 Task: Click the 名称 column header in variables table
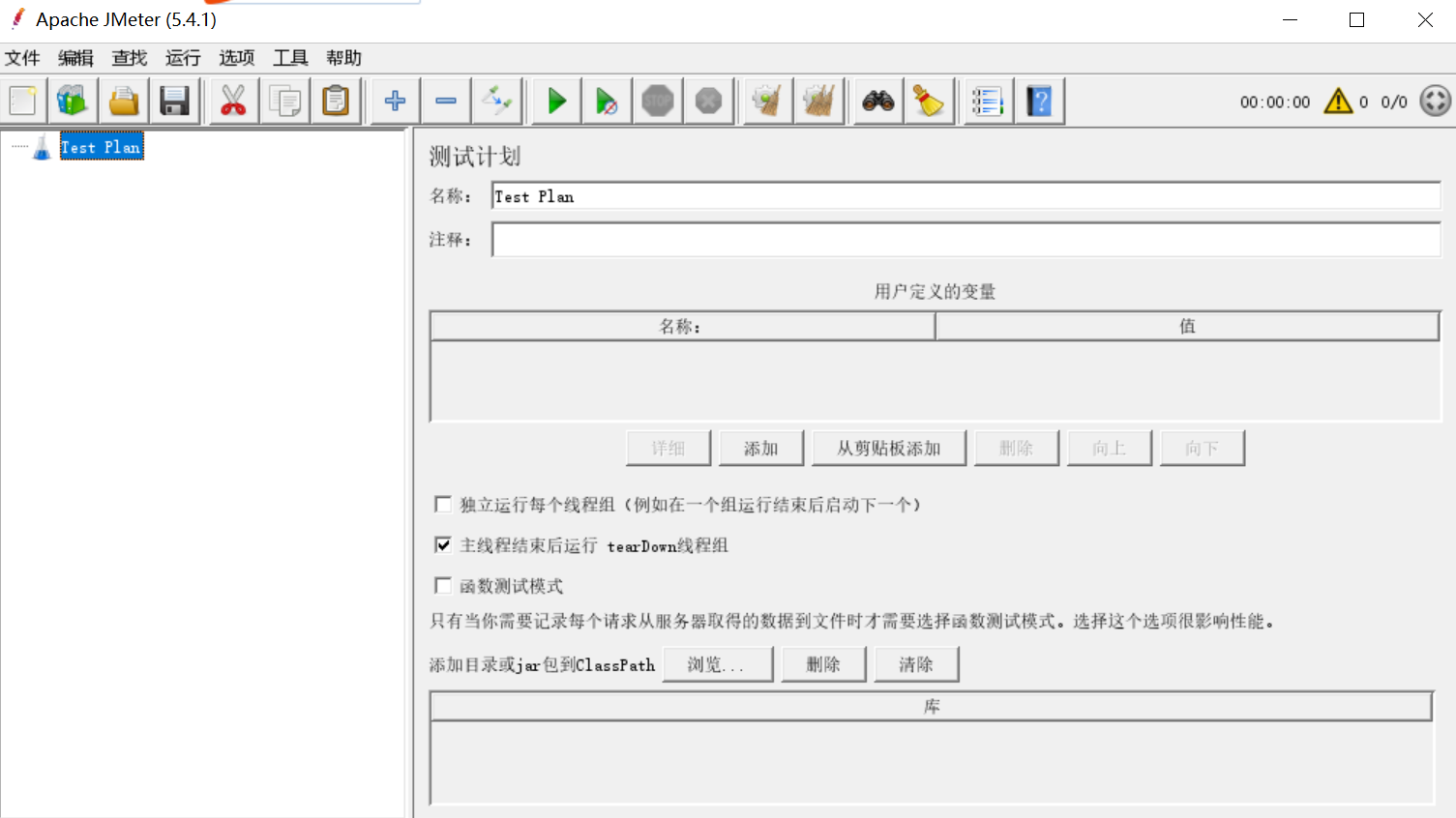point(682,326)
